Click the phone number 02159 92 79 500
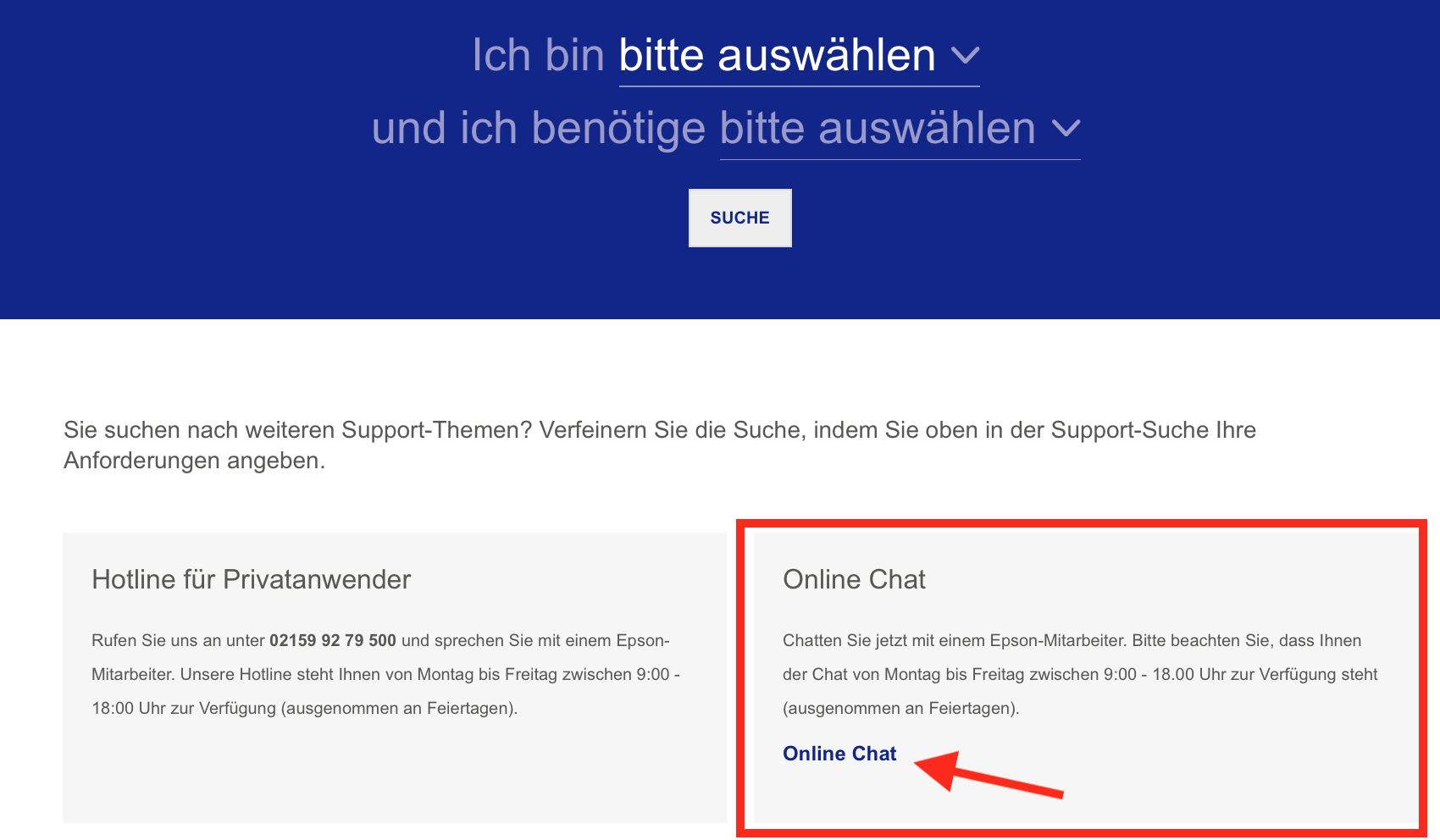 (332, 640)
